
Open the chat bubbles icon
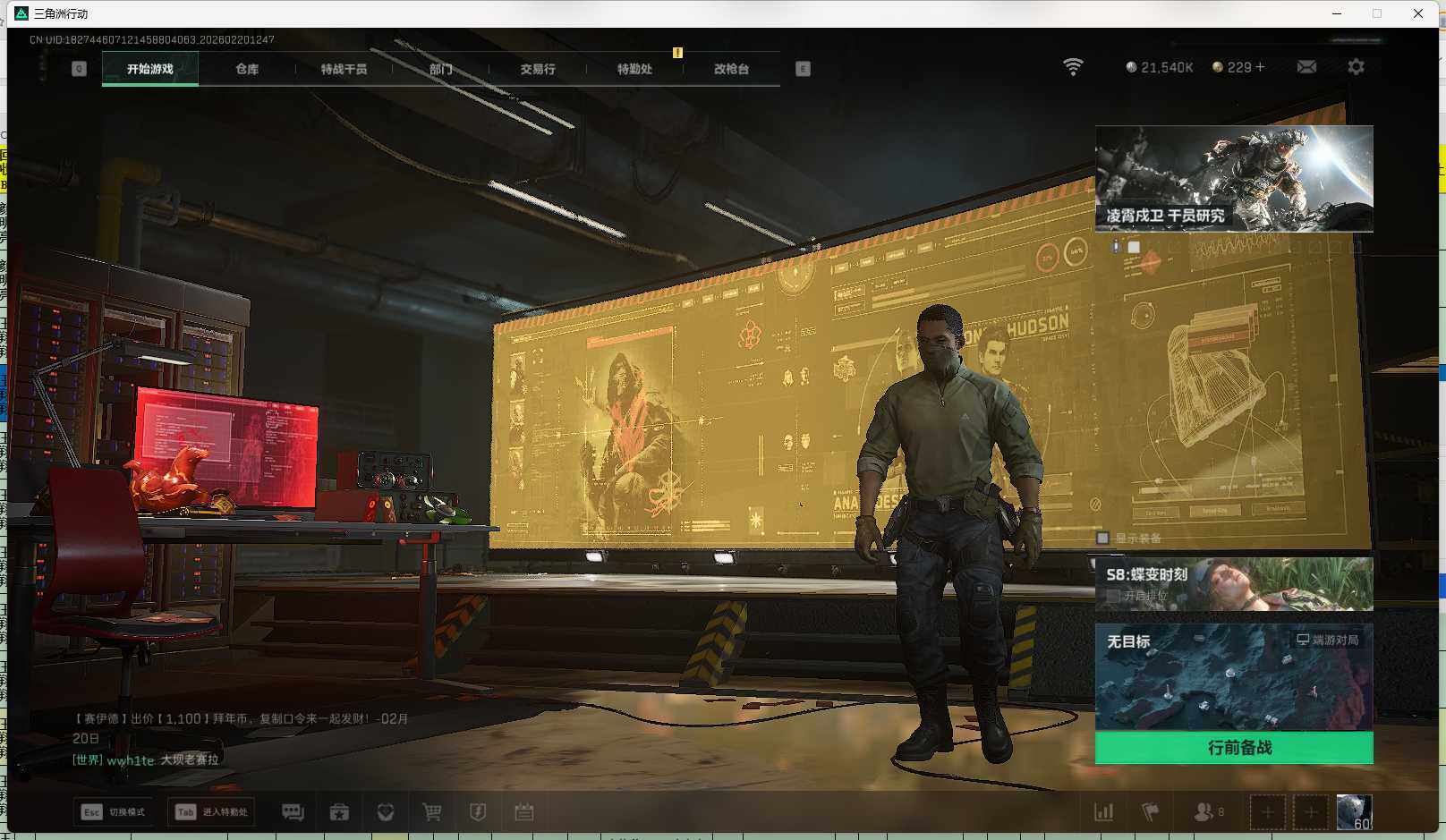293,812
